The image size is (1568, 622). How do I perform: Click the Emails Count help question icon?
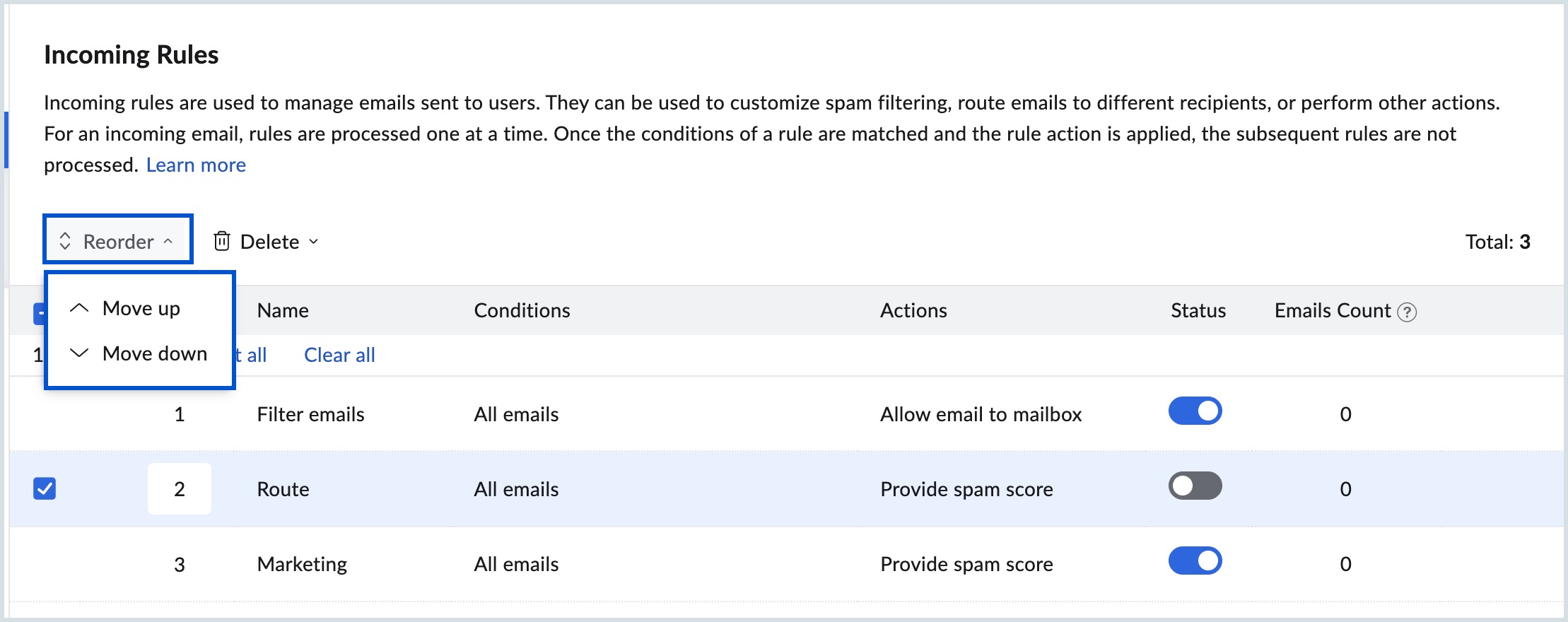click(x=1407, y=312)
